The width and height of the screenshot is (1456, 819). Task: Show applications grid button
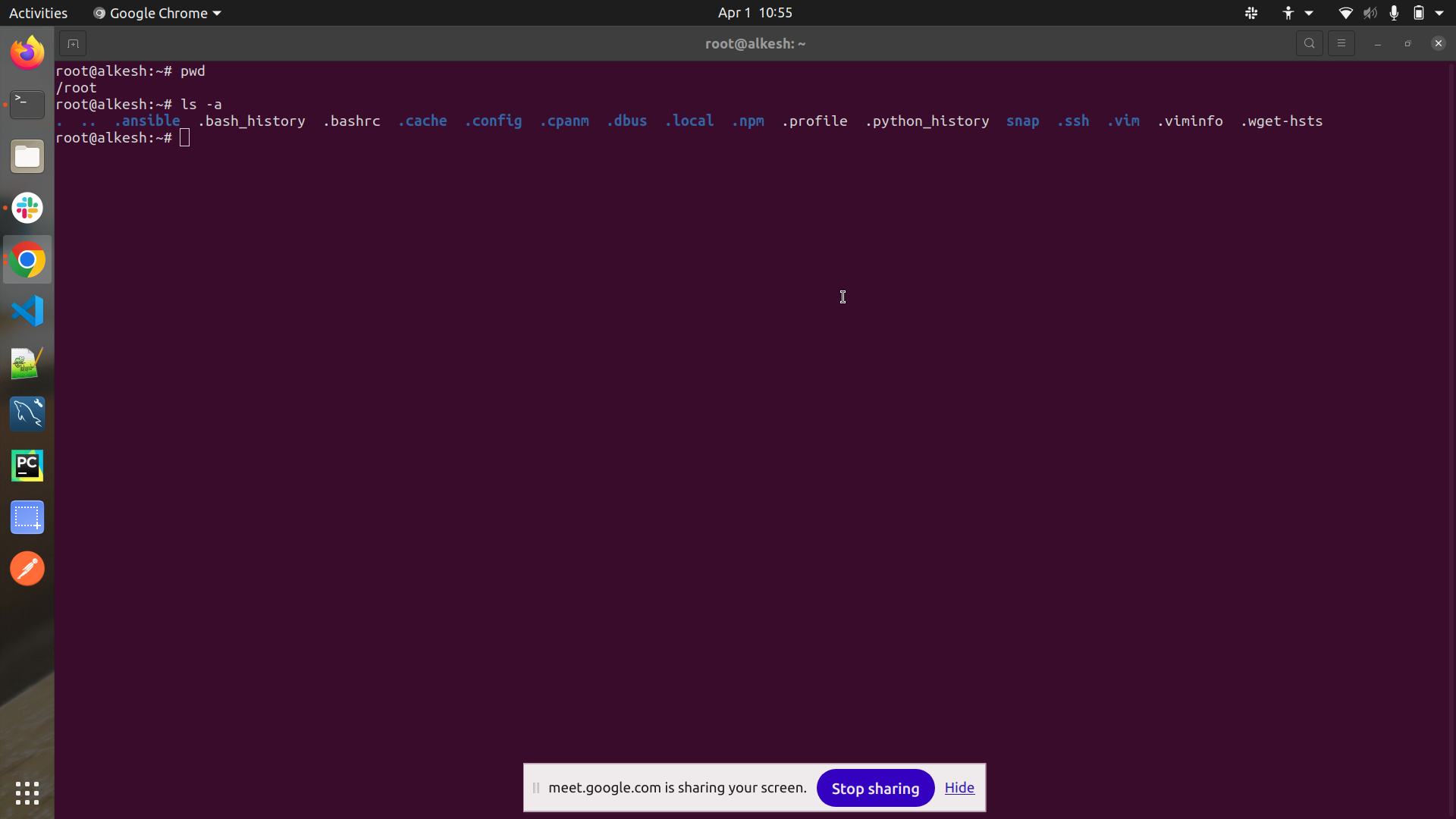(x=27, y=793)
